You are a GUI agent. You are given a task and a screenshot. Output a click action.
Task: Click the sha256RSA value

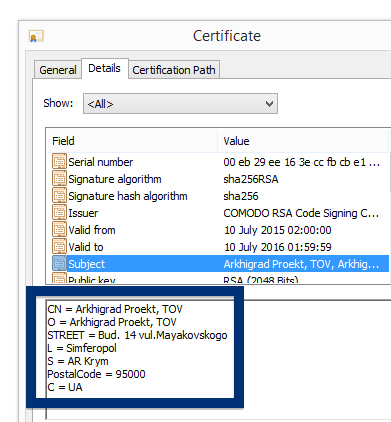[251, 179]
